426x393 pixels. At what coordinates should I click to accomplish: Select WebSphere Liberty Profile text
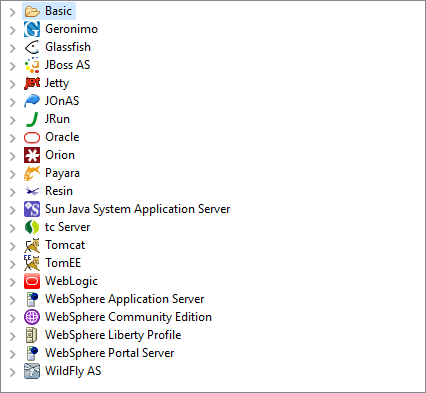click(113, 335)
